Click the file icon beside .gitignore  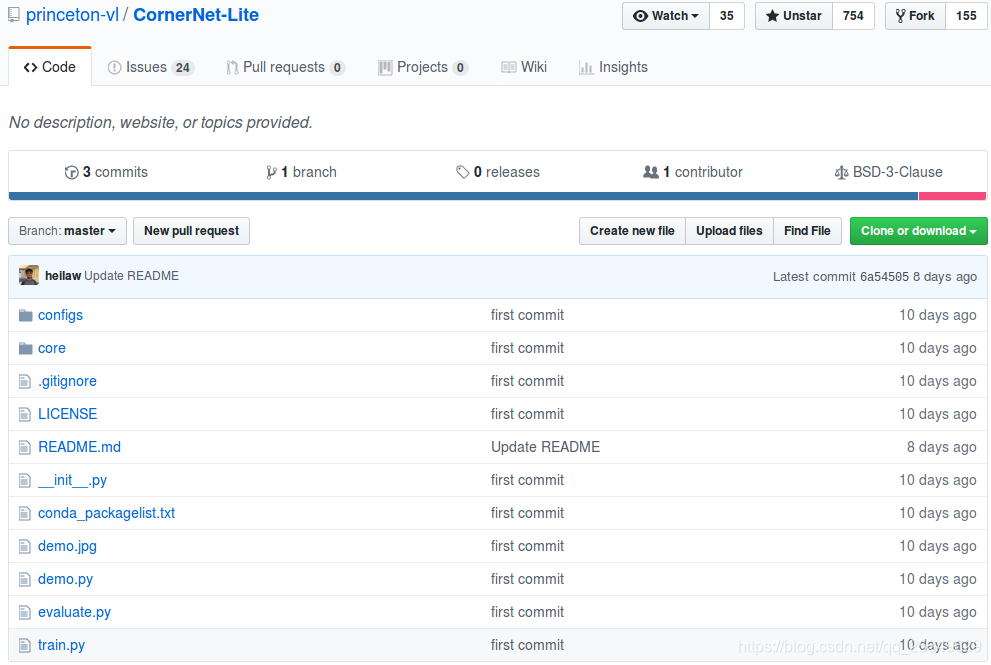pyautogui.click(x=25, y=381)
